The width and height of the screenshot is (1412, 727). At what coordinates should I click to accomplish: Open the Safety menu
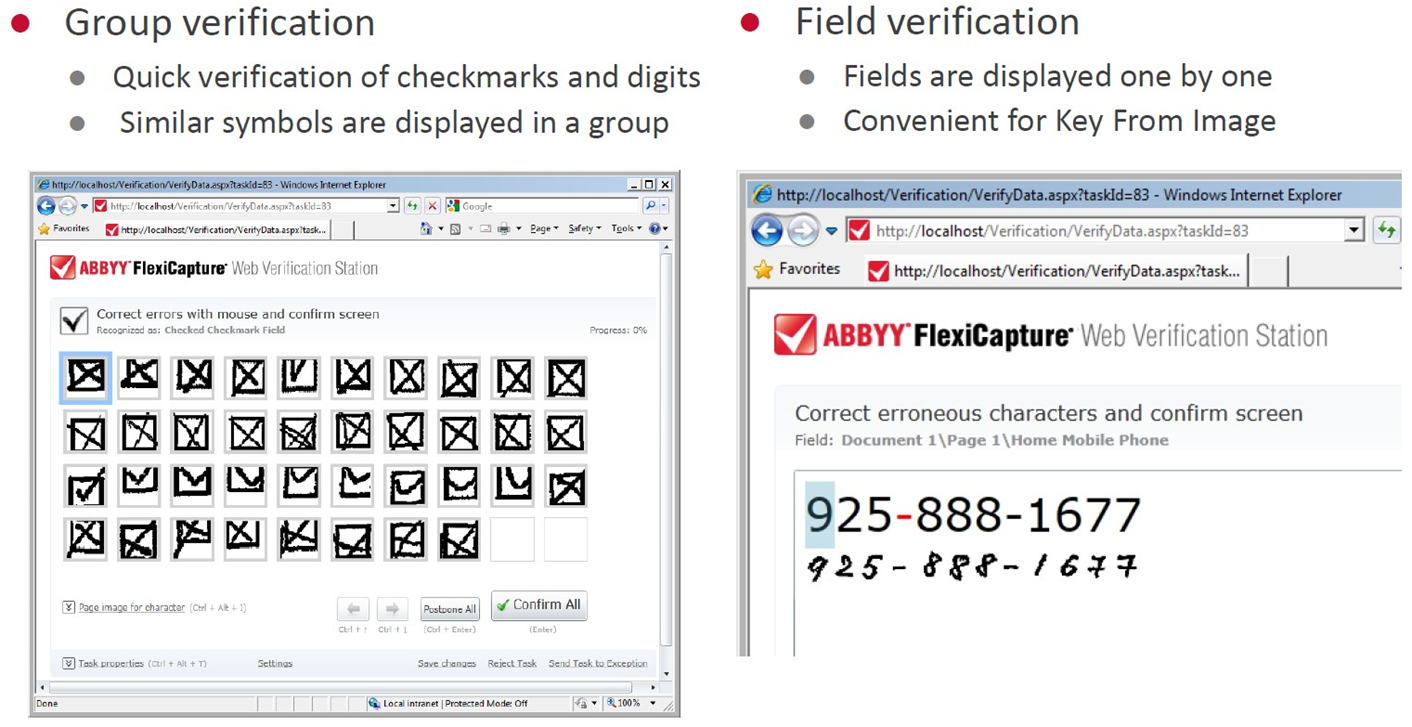tap(584, 229)
